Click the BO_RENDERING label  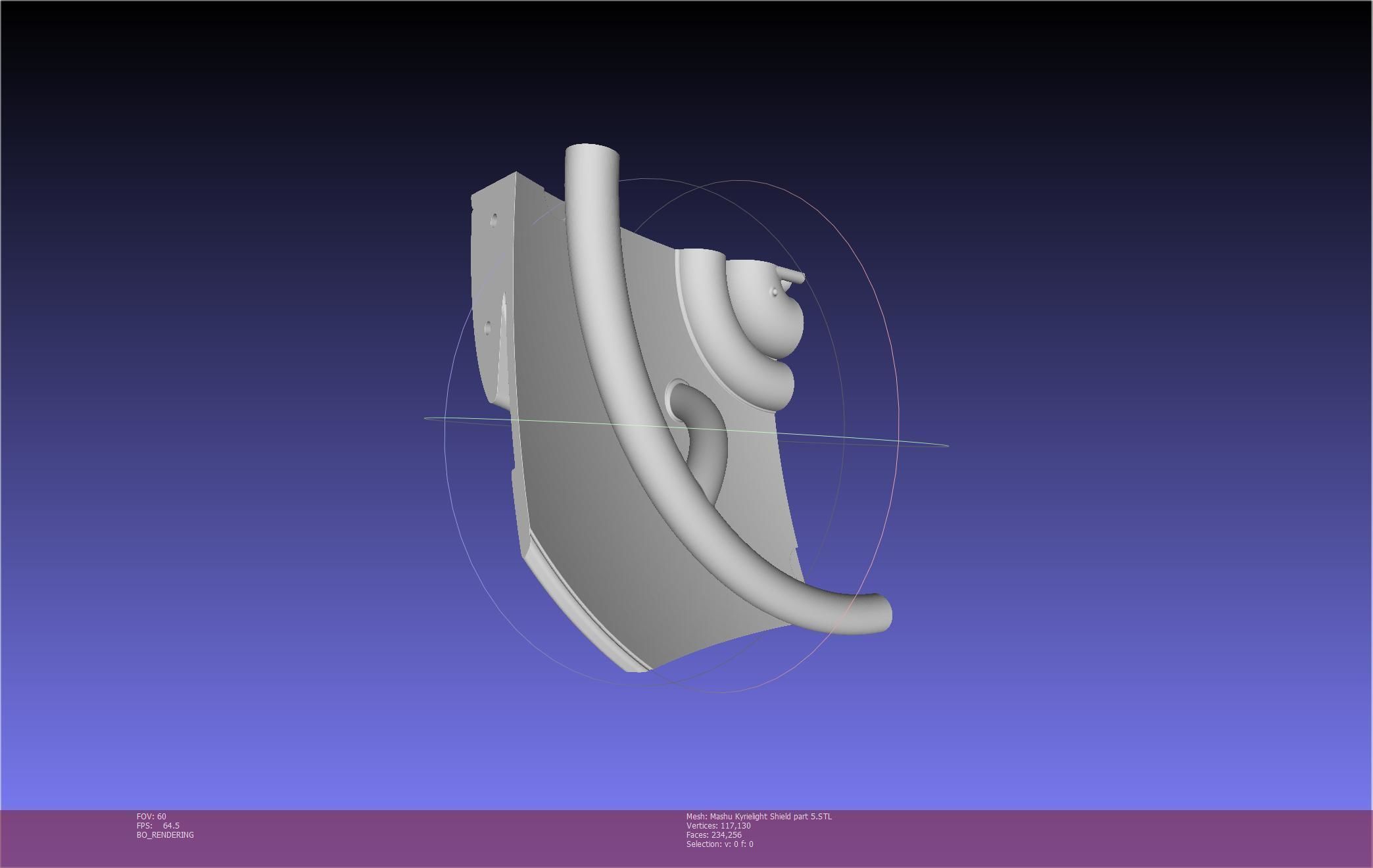coord(165,834)
